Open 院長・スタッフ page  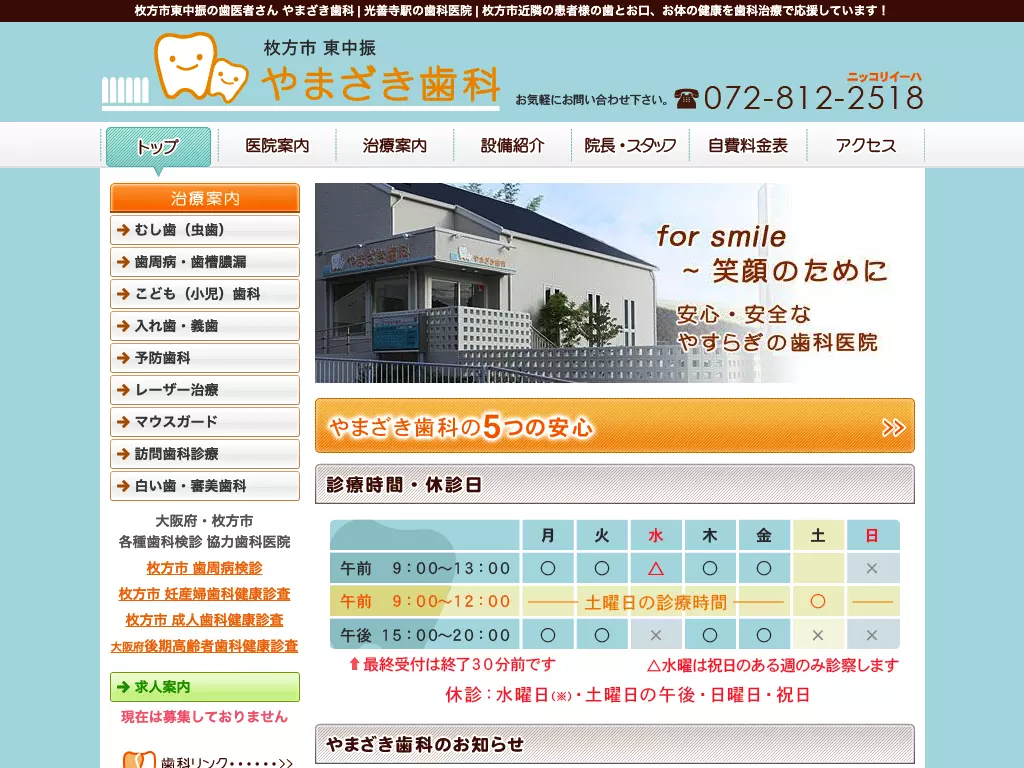tap(630, 146)
